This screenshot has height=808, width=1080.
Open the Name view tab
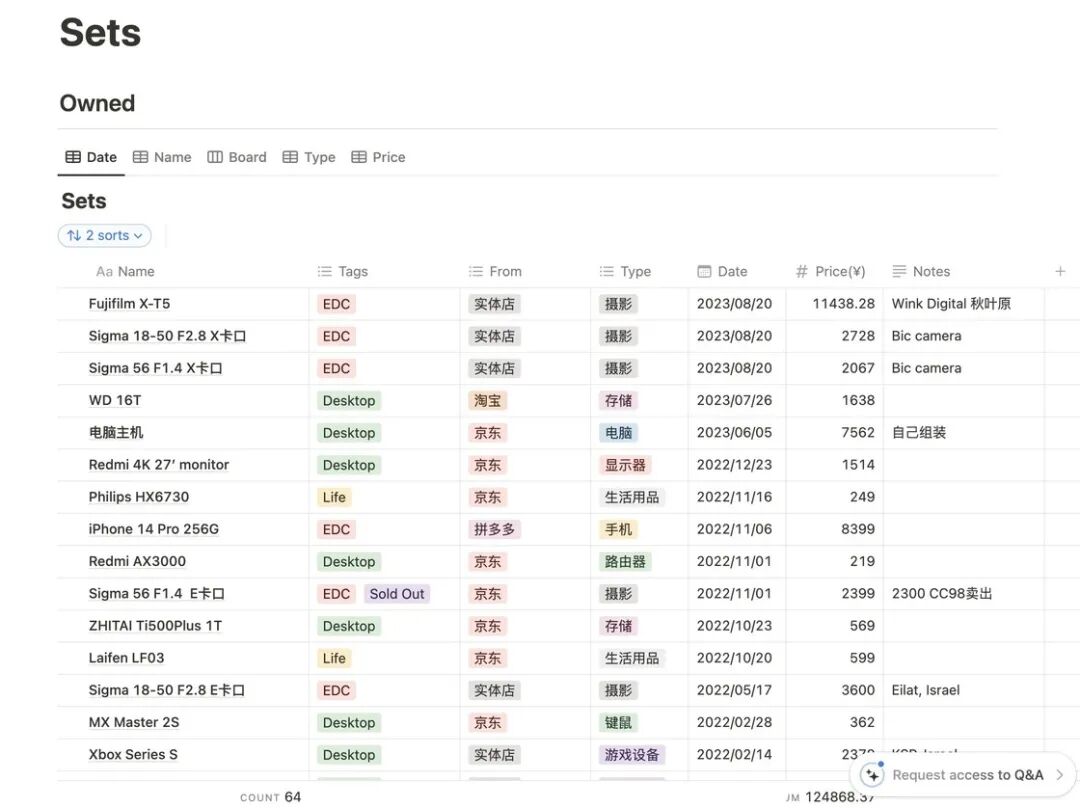(x=162, y=157)
